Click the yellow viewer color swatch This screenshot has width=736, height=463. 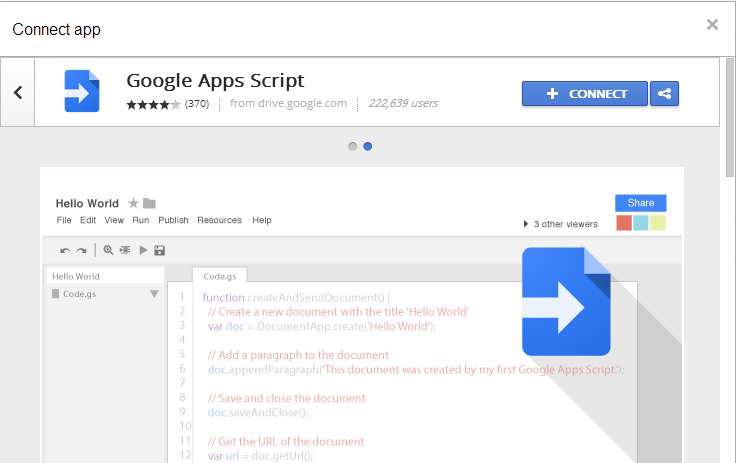[658, 223]
